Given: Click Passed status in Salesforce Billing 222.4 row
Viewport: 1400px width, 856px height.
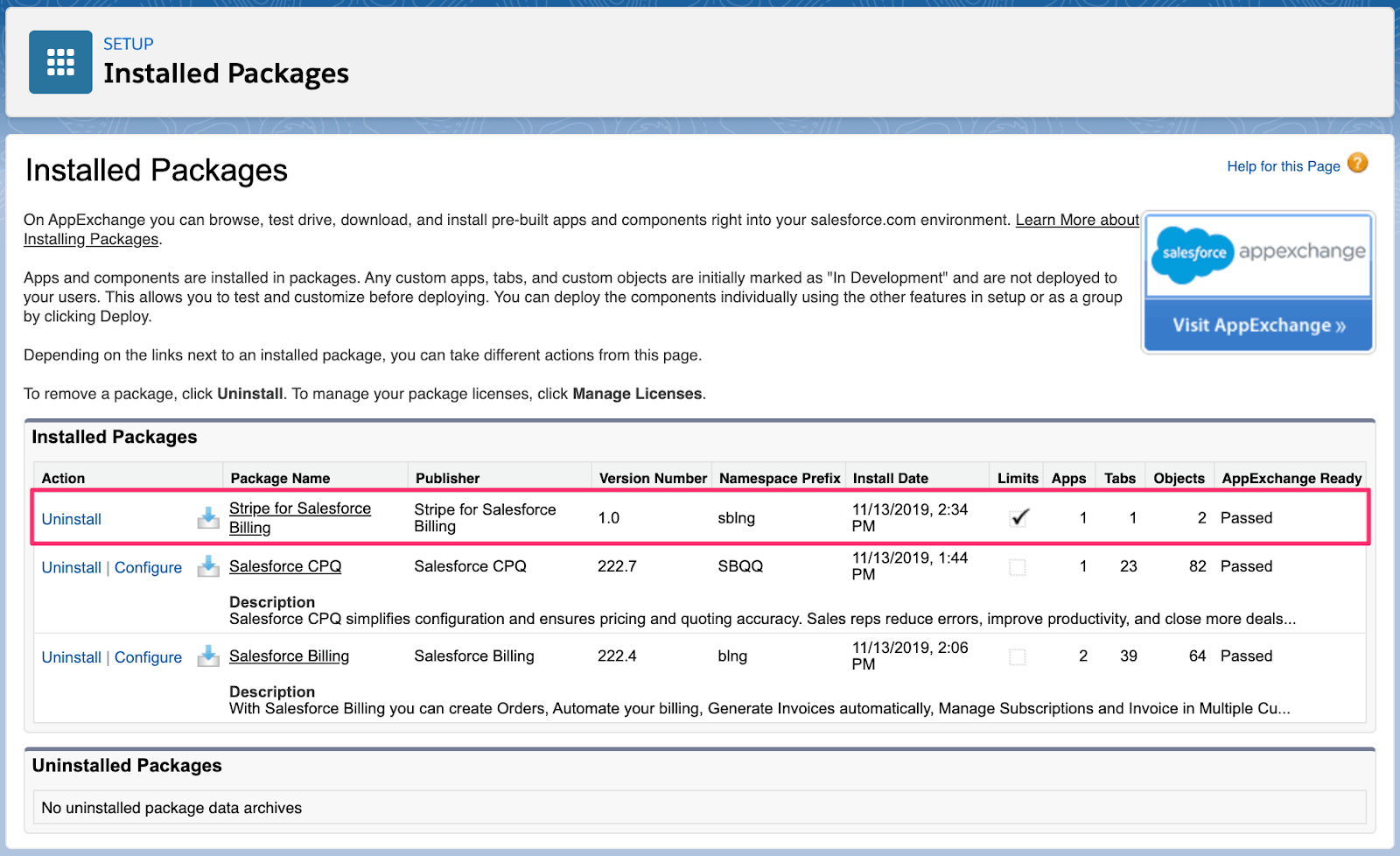Looking at the screenshot, I should (x=1246, y=656).
